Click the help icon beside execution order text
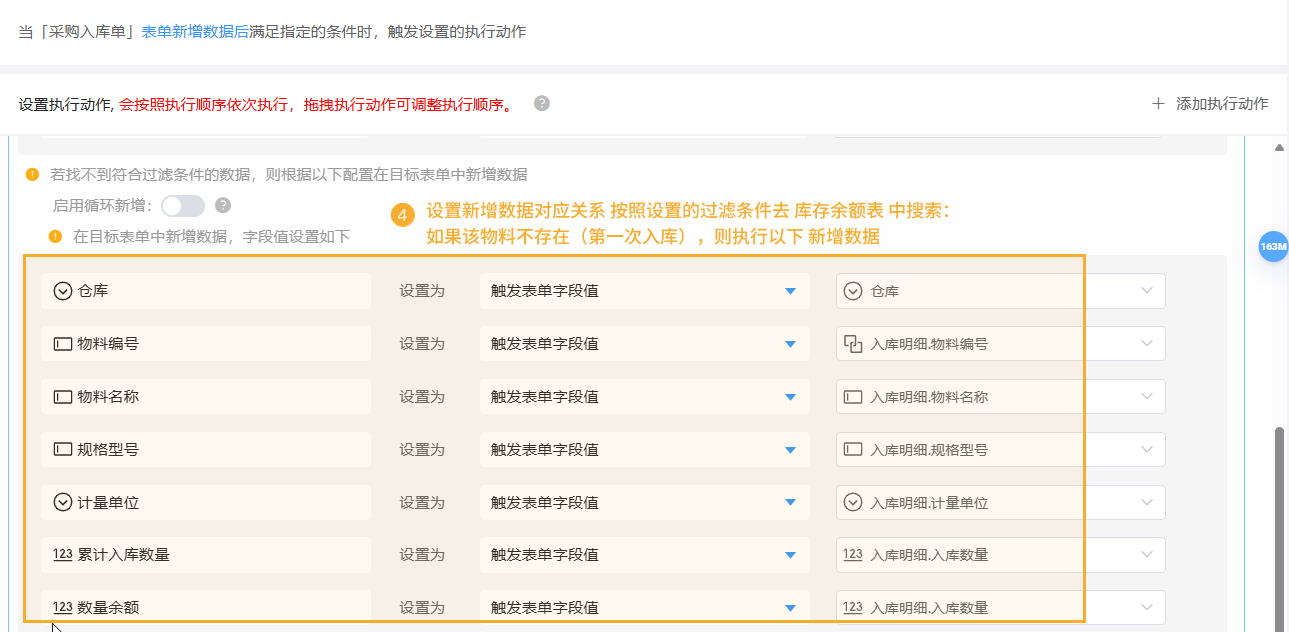This screenshot has height=632, width=1289. 542,103
